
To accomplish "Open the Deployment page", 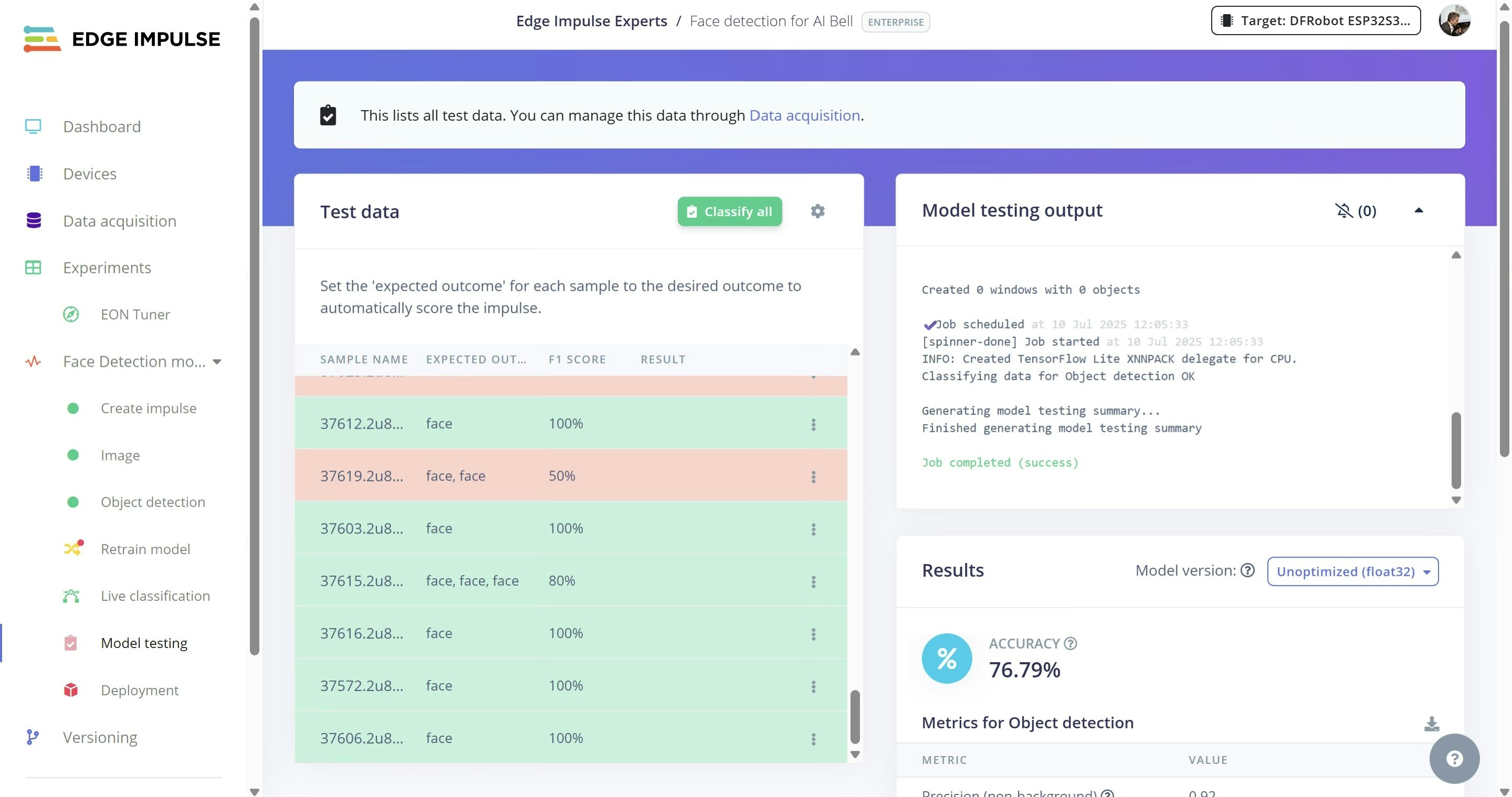I will click(139, 690).
